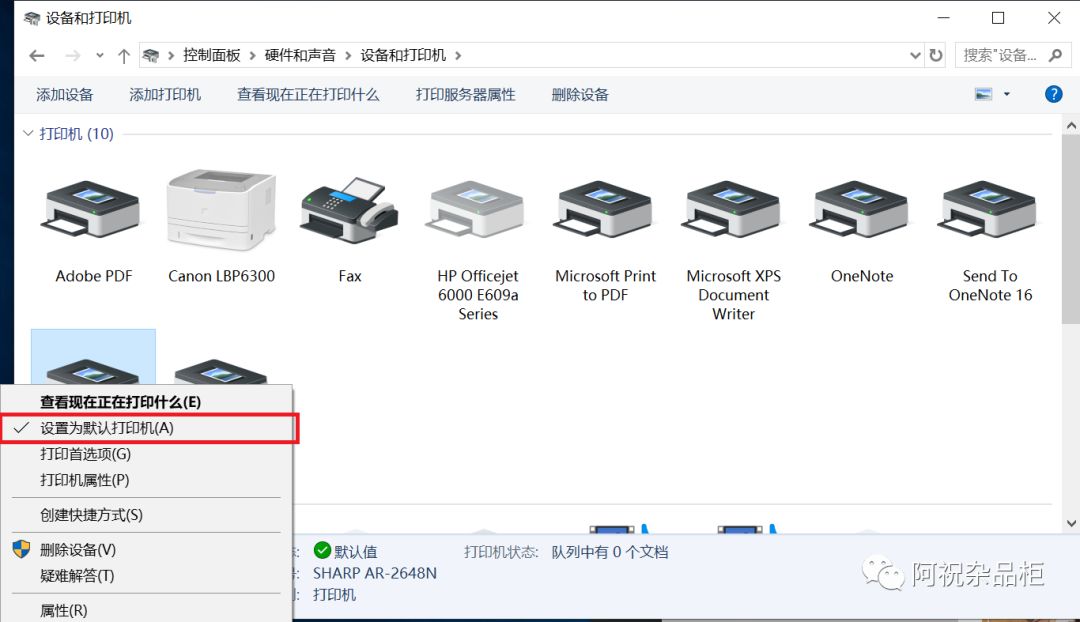Expand chevron after 设备和打印机 breadcrumb
The height and width of the screenshot is (622, 1080).
click(458, 55)
